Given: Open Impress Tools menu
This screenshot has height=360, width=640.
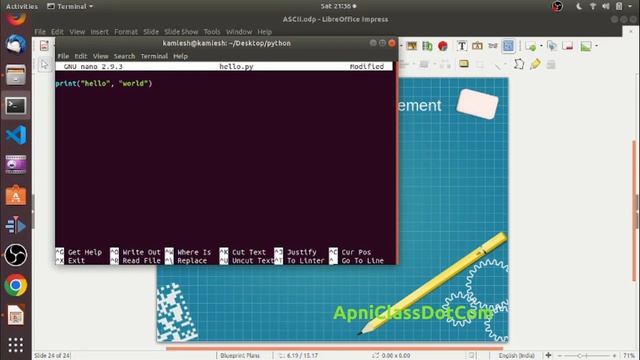Looking at the screenshot, I should pyautogui.click(x=212, y=31).
